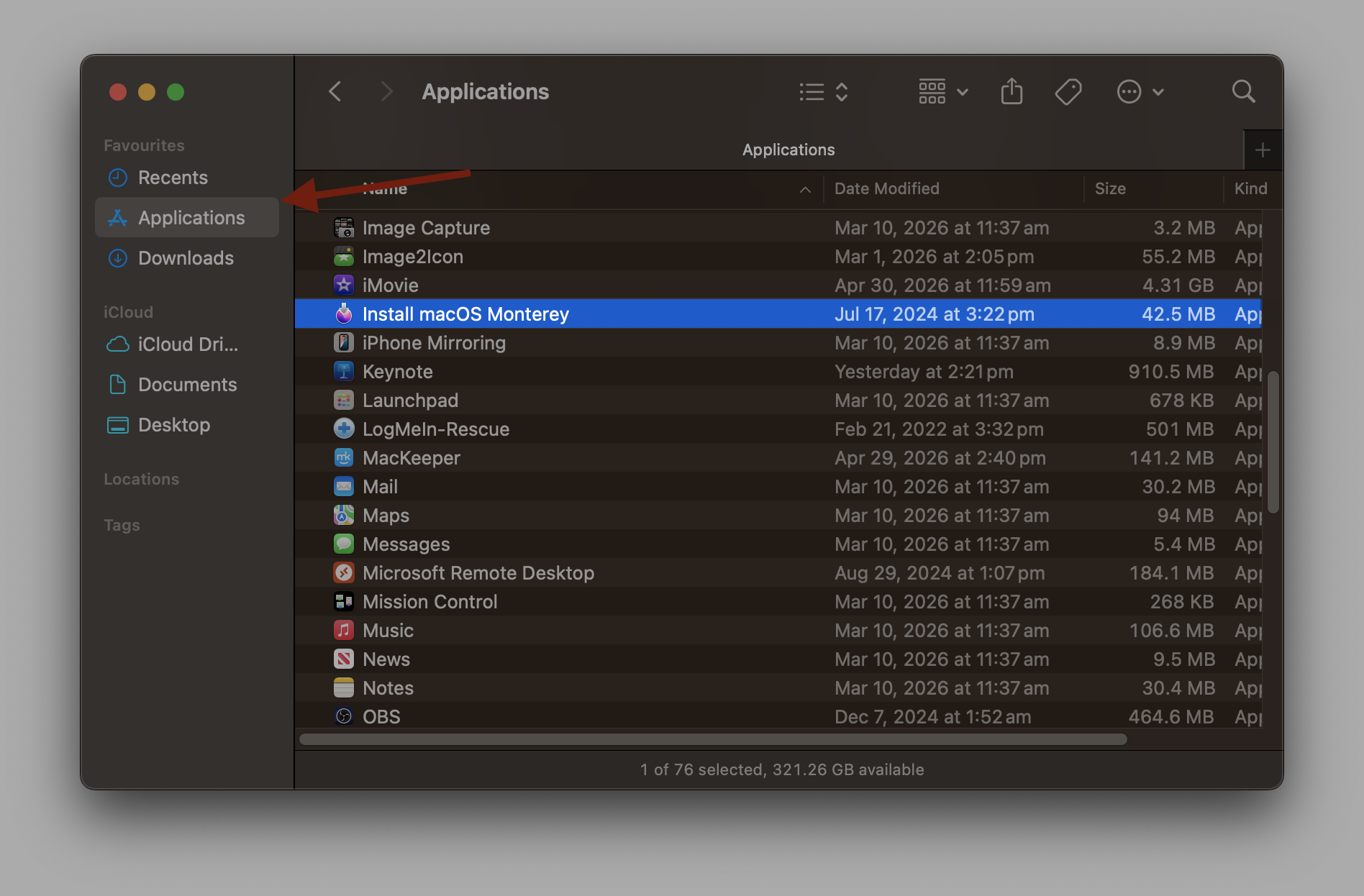
Task: Select Applications in the sidebar
Action: pos(187,218)
